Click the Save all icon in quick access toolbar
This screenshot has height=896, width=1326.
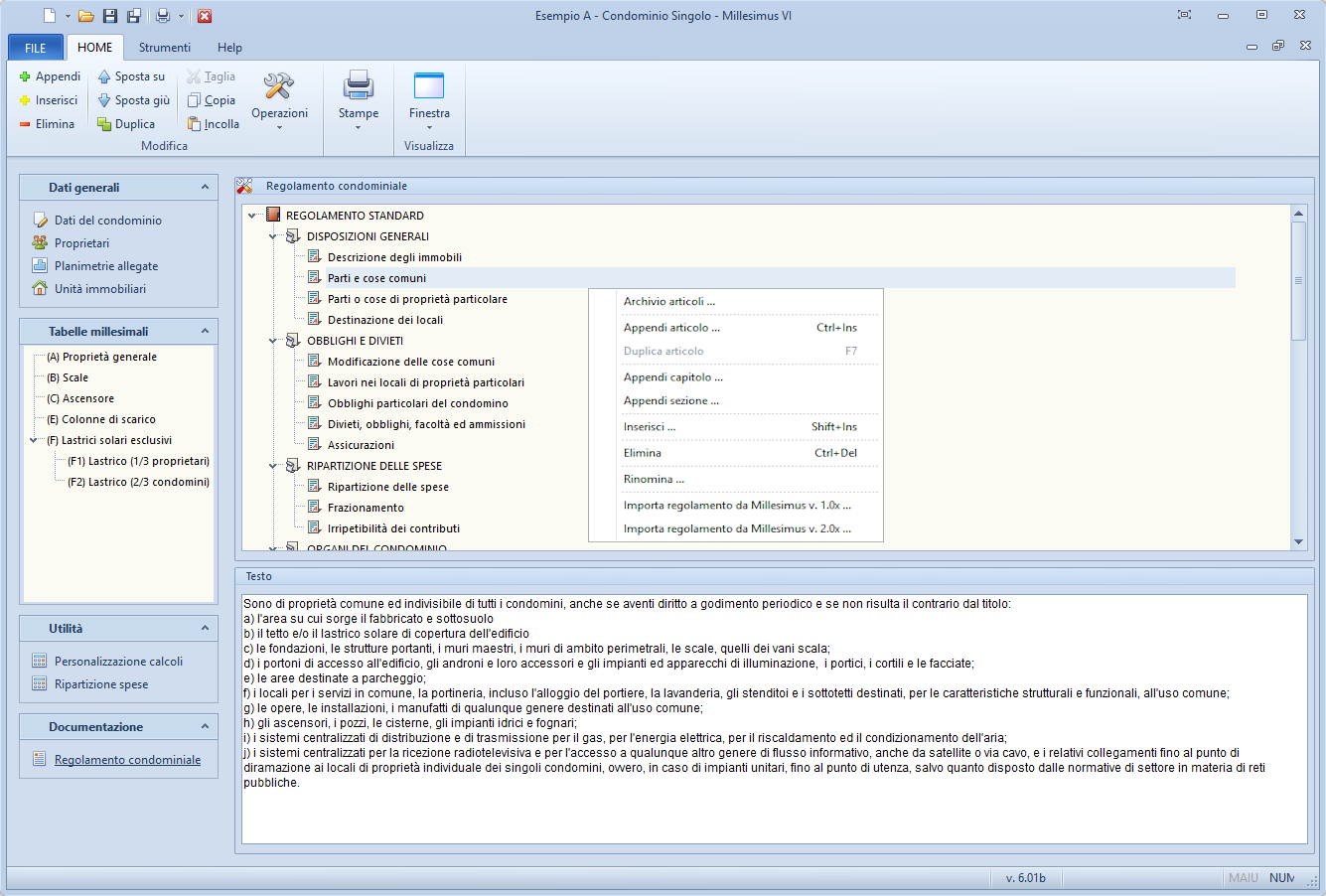(134, 16)
